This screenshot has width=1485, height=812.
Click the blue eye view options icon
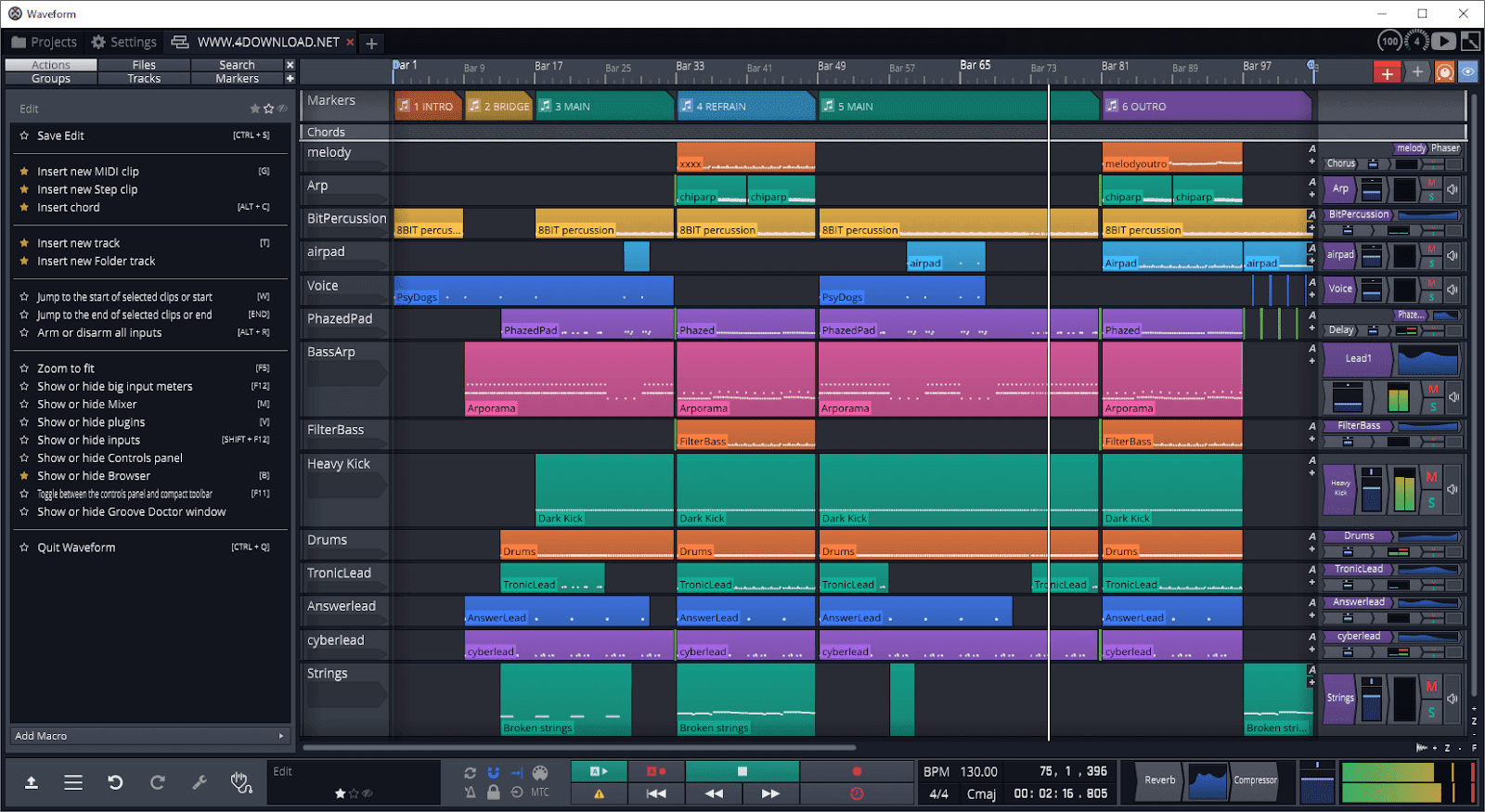[x=1468, y=71]
